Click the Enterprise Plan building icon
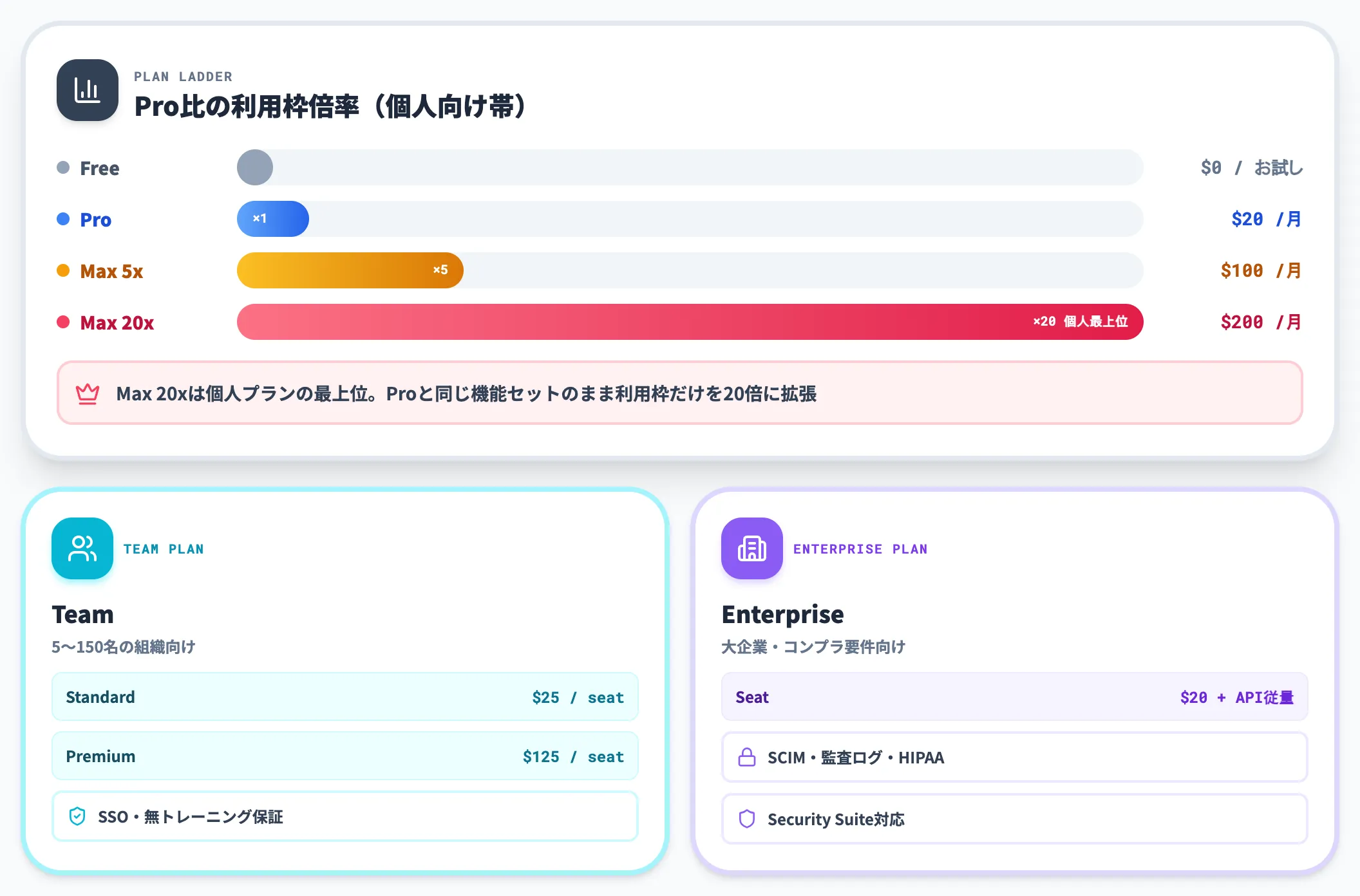1360x896 pixels. point(752,548)
